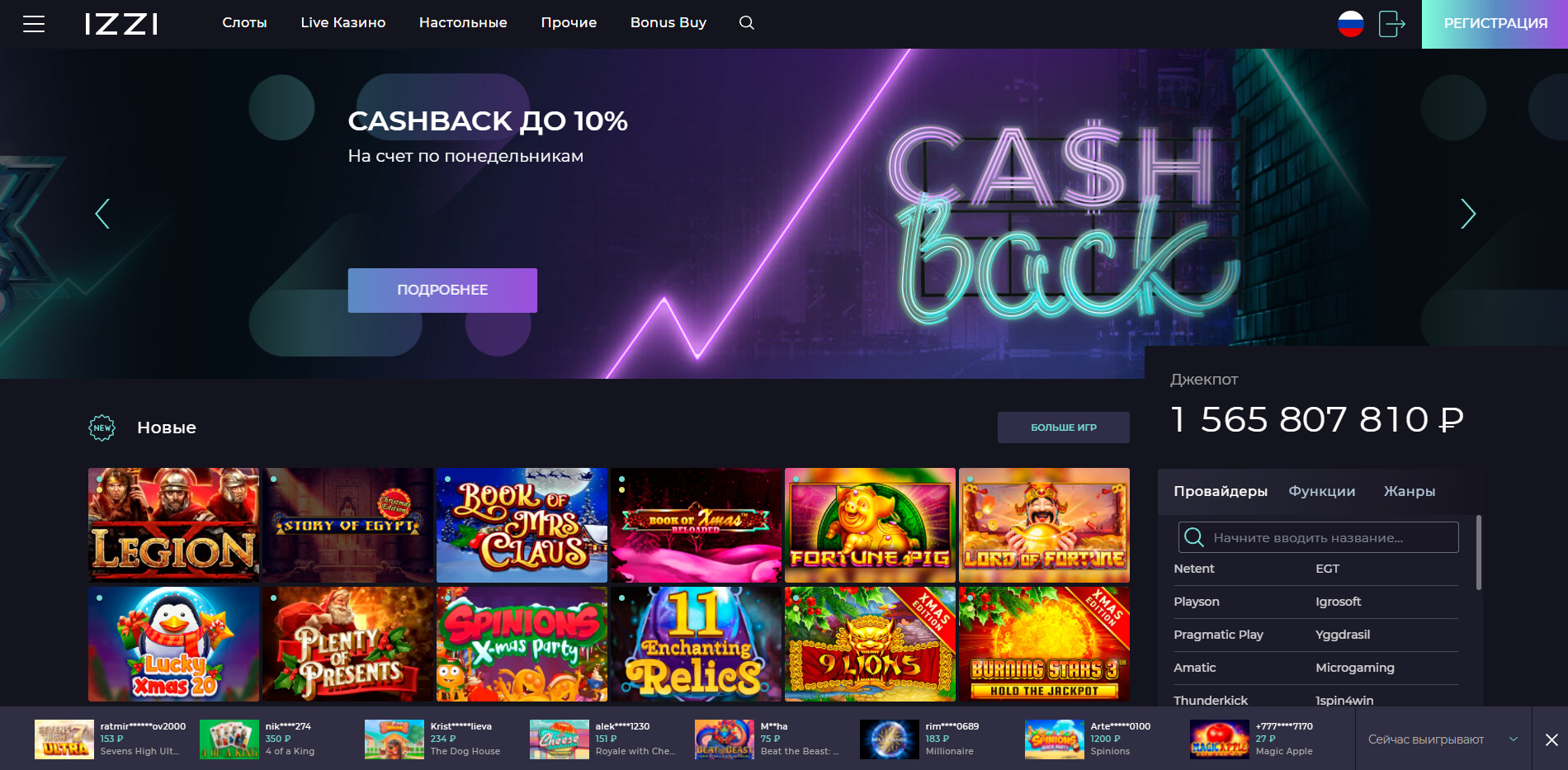The image size is (1568, 770).
Task: Click the IZZI logo
Action: pos(121,24)
